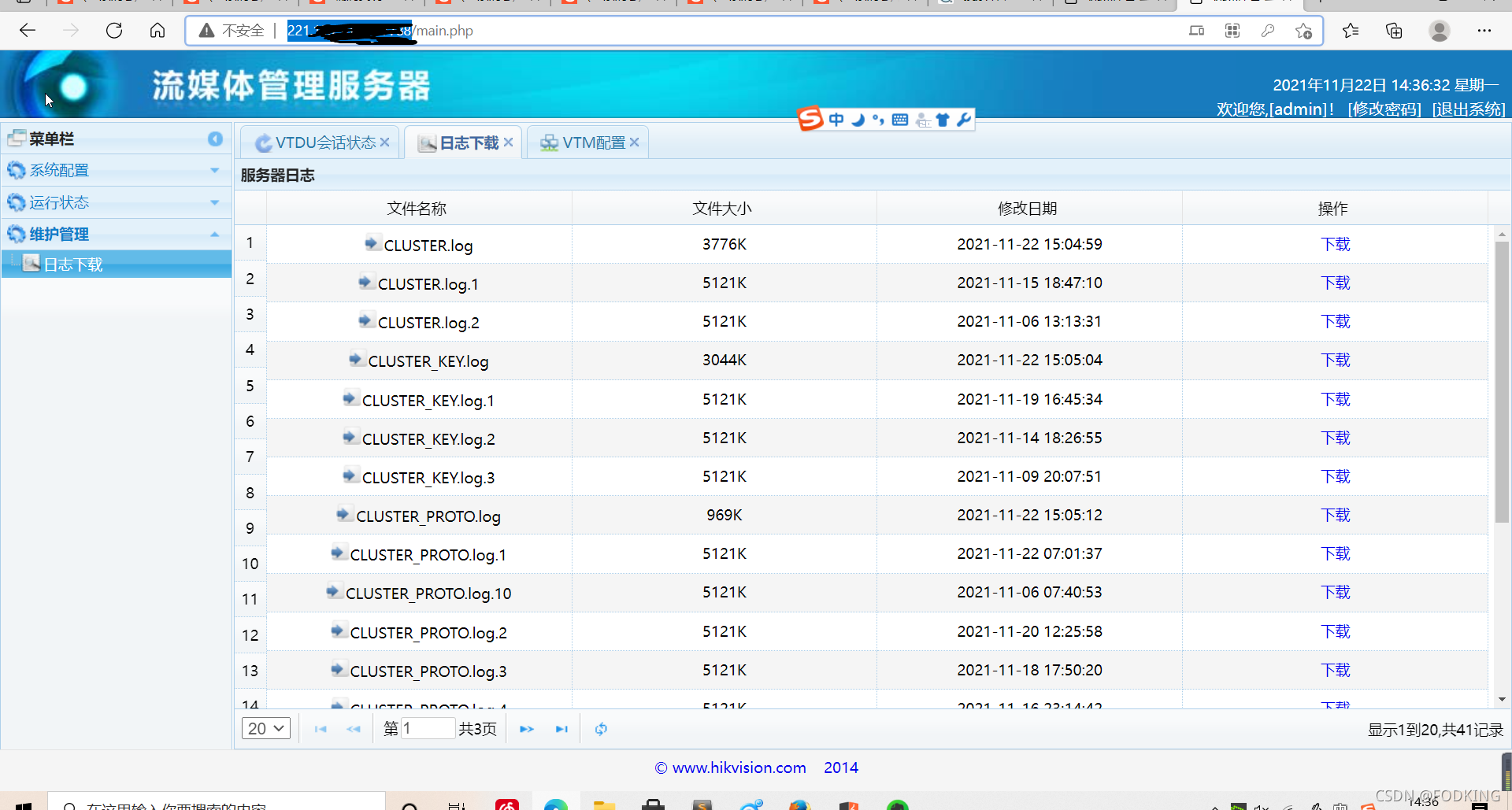This screenshot has width=1512, height=810.
Task: Download CLUSTER.log via its 下载 link
Action: 1336,244
